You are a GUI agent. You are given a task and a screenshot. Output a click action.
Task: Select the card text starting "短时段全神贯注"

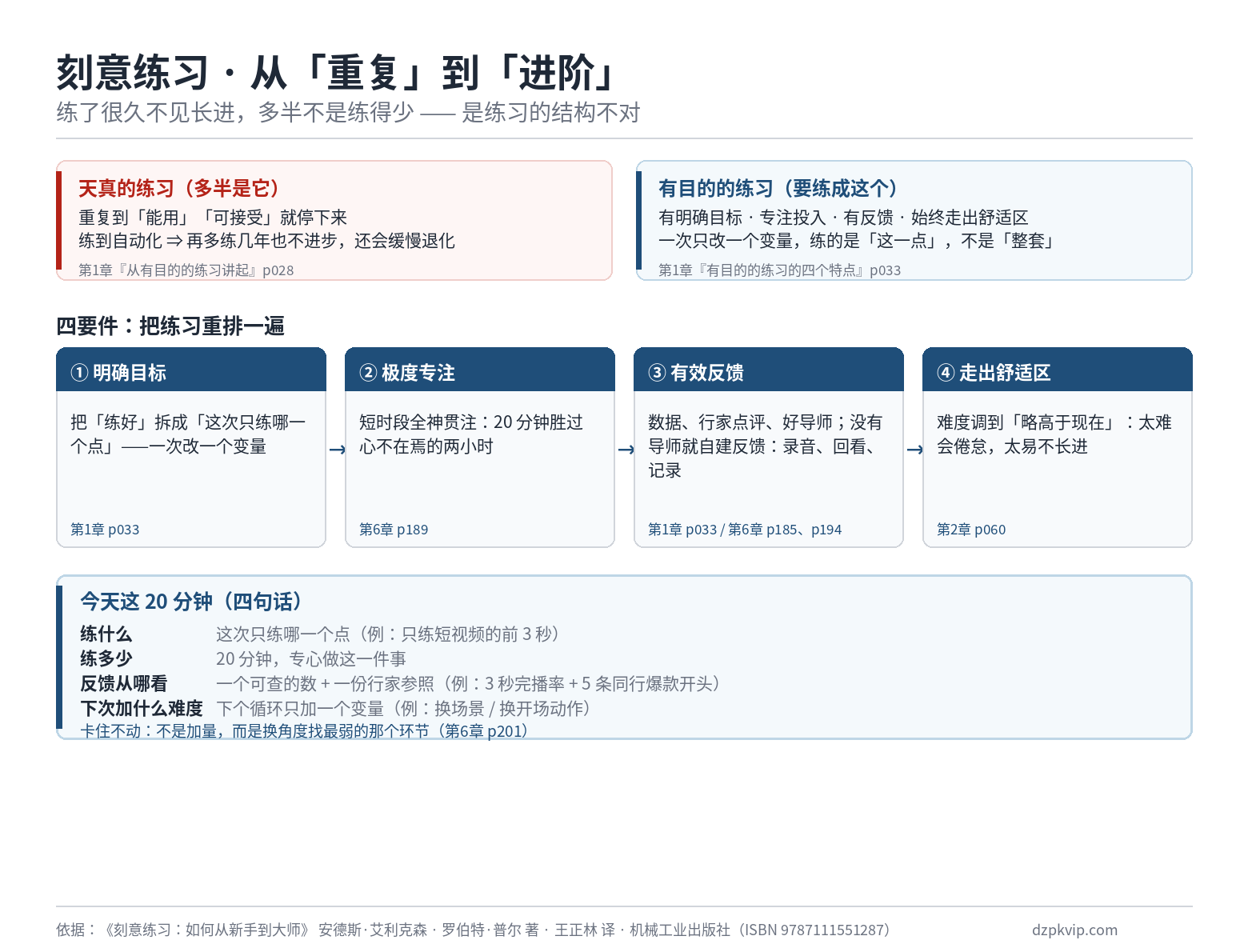pos(471,434)
